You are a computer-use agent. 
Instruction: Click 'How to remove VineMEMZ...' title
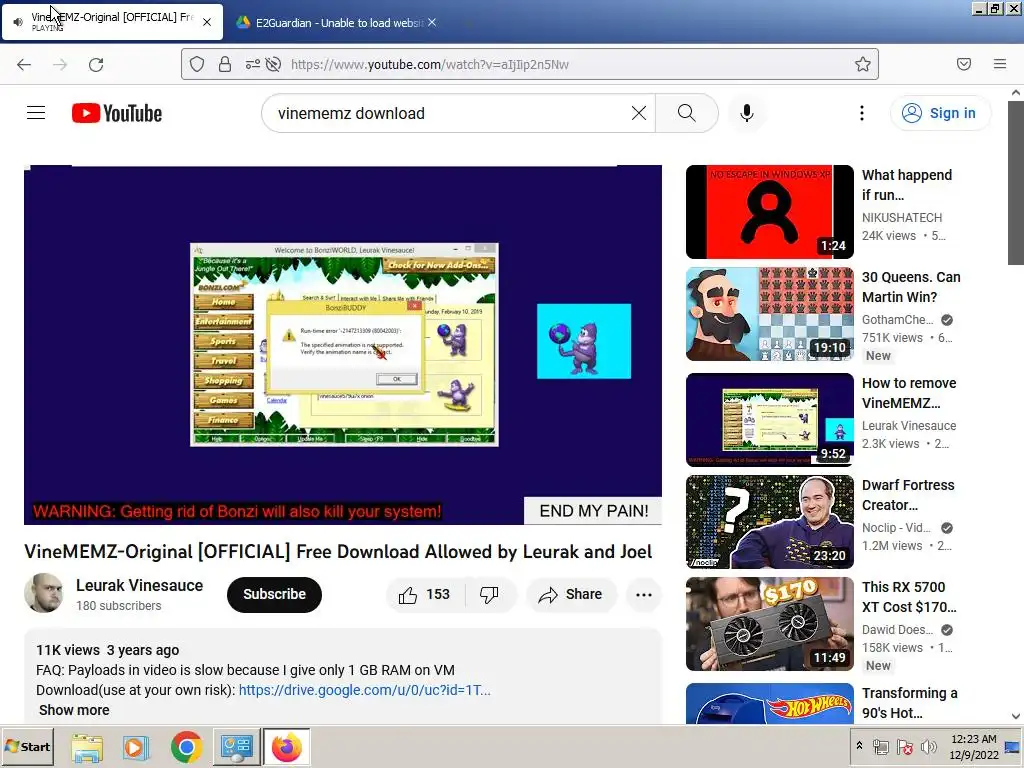[909, 392]
